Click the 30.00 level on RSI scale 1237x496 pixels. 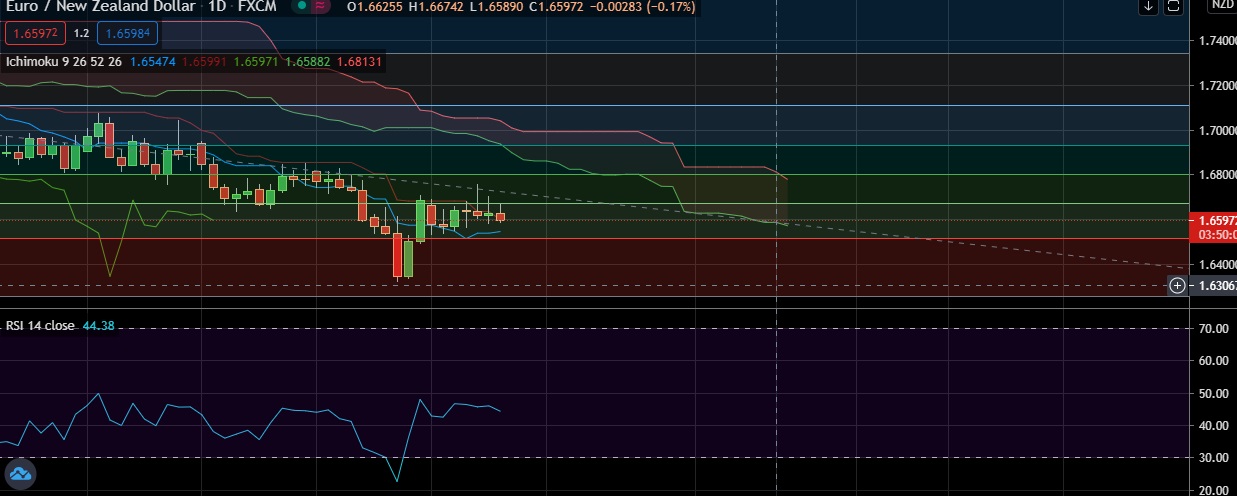tap(1214, 458)
